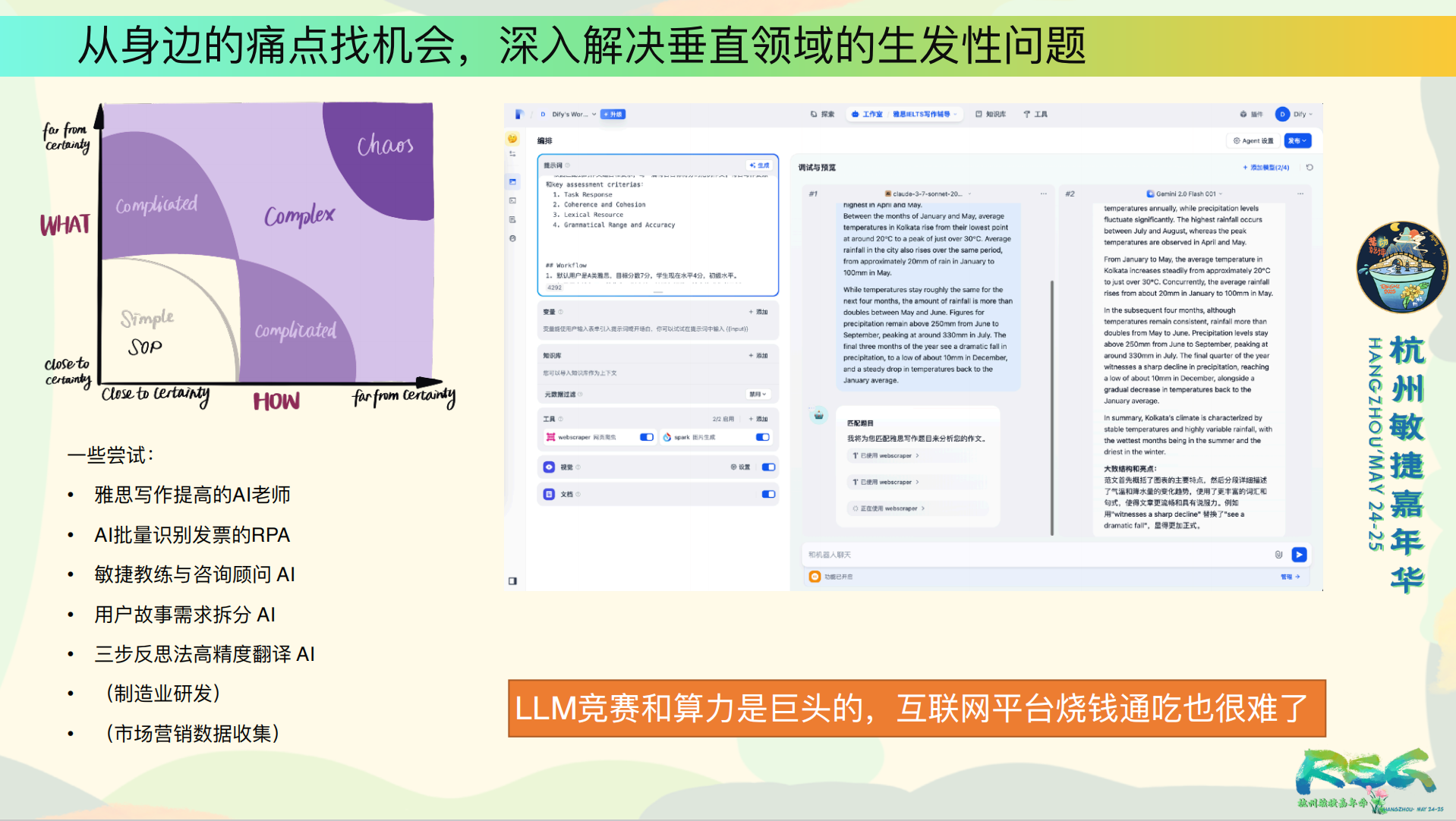The height and width of the screenshot is (821, 1456).
Task: Toggle the spark tool switch
Action: point(763,437)
